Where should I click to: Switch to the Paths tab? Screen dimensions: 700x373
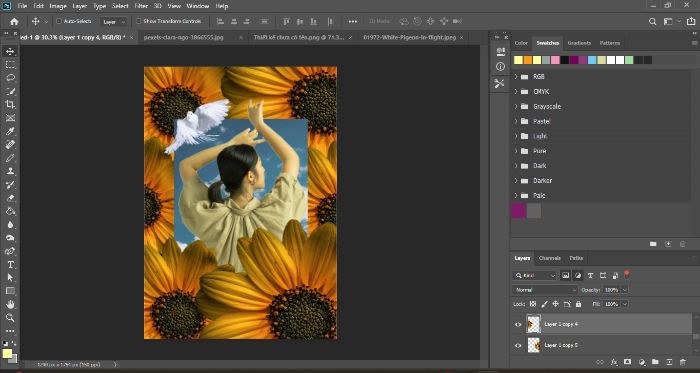[x=576, y=258]
